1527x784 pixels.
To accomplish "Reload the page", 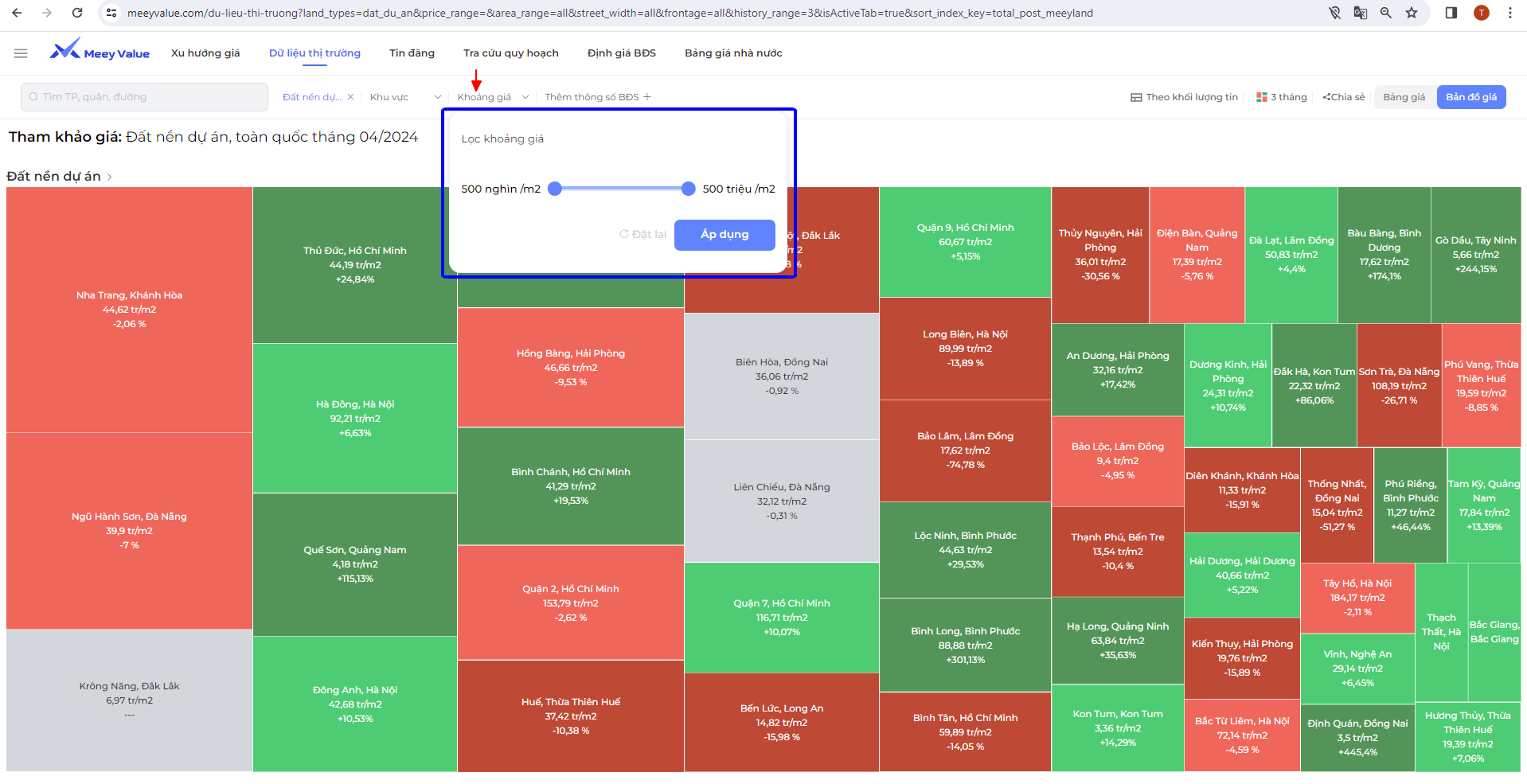I will [77, 13].
